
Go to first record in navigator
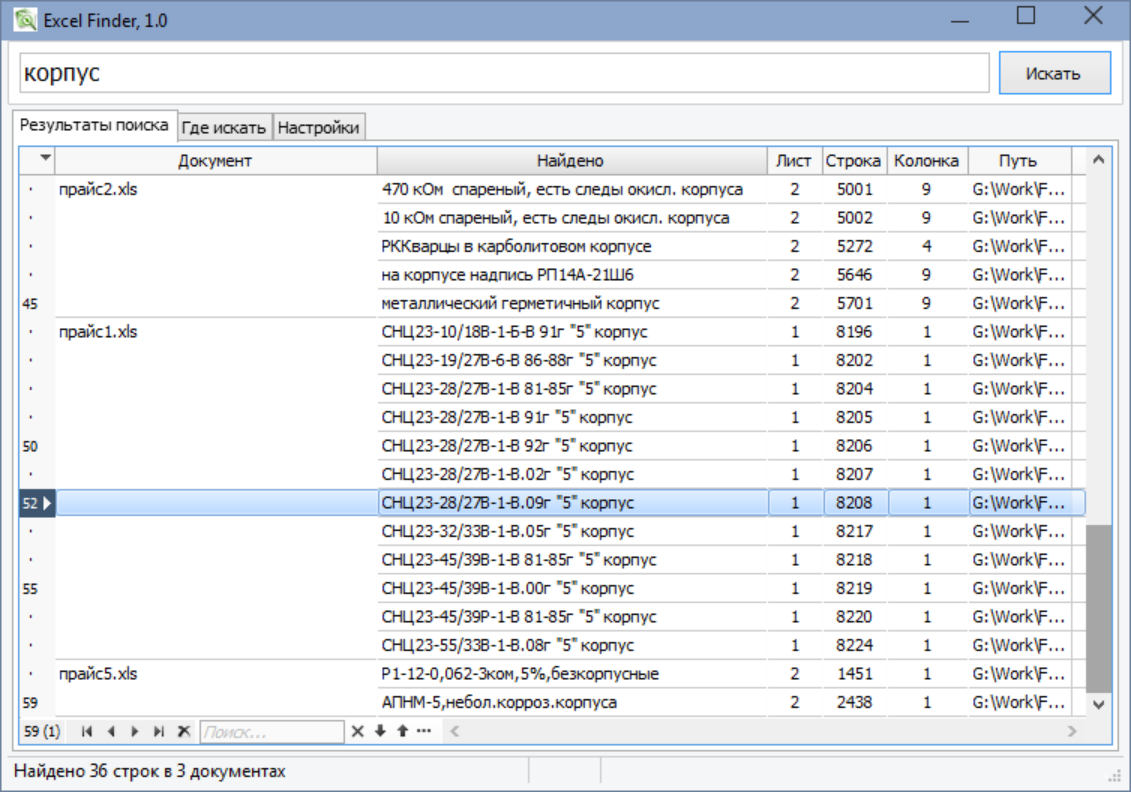pyautogui.click(x=87, y=731)
